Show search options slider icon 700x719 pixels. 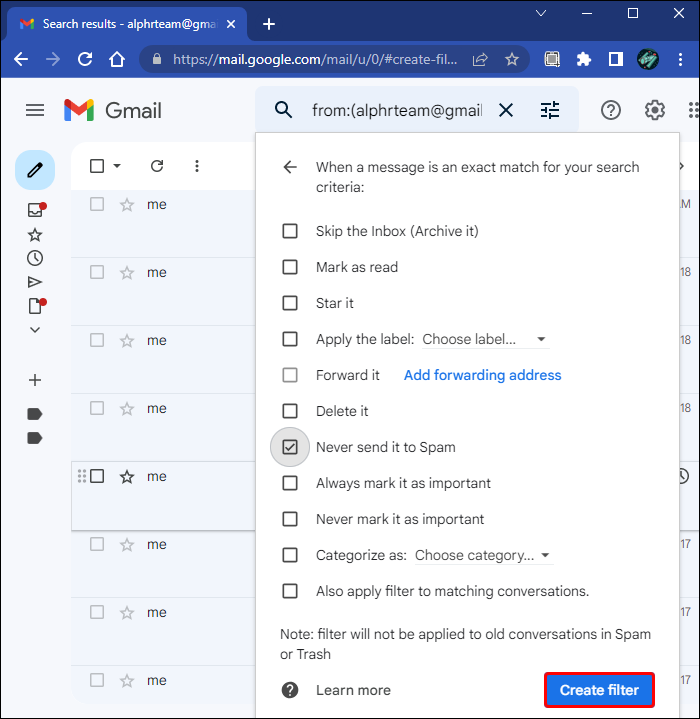point(550,110)
